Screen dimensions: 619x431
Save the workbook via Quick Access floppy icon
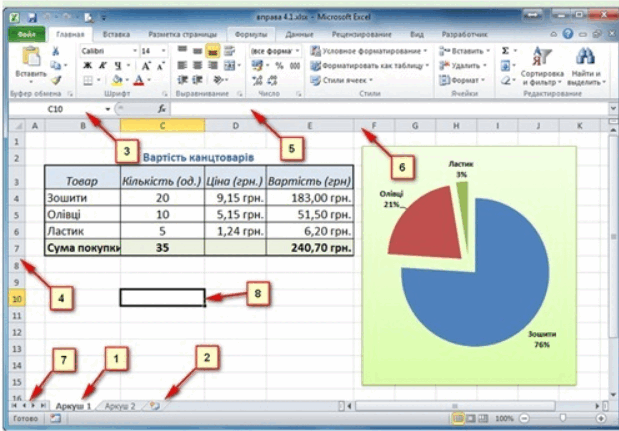pos(32,17)
